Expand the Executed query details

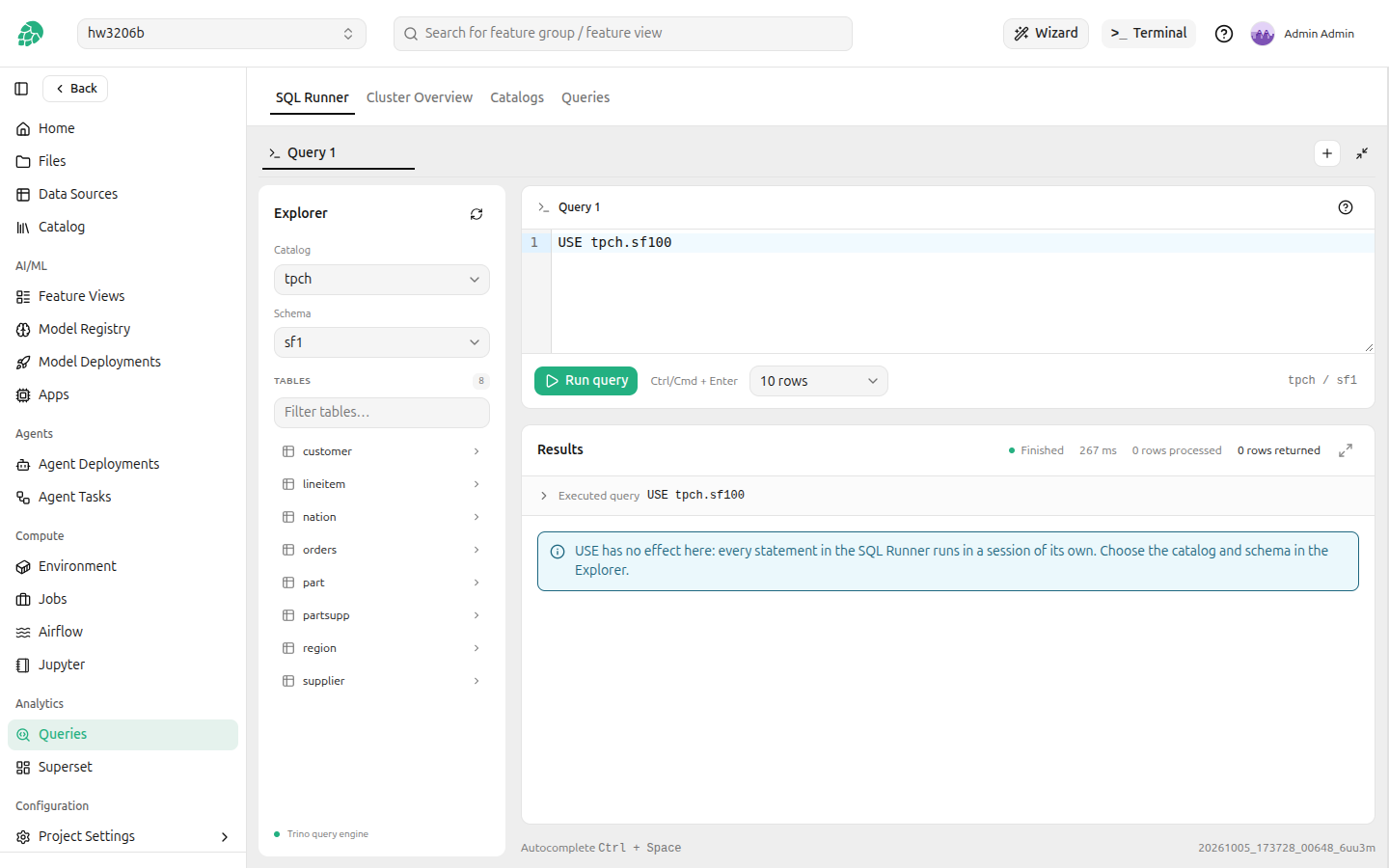pos(544,496)
